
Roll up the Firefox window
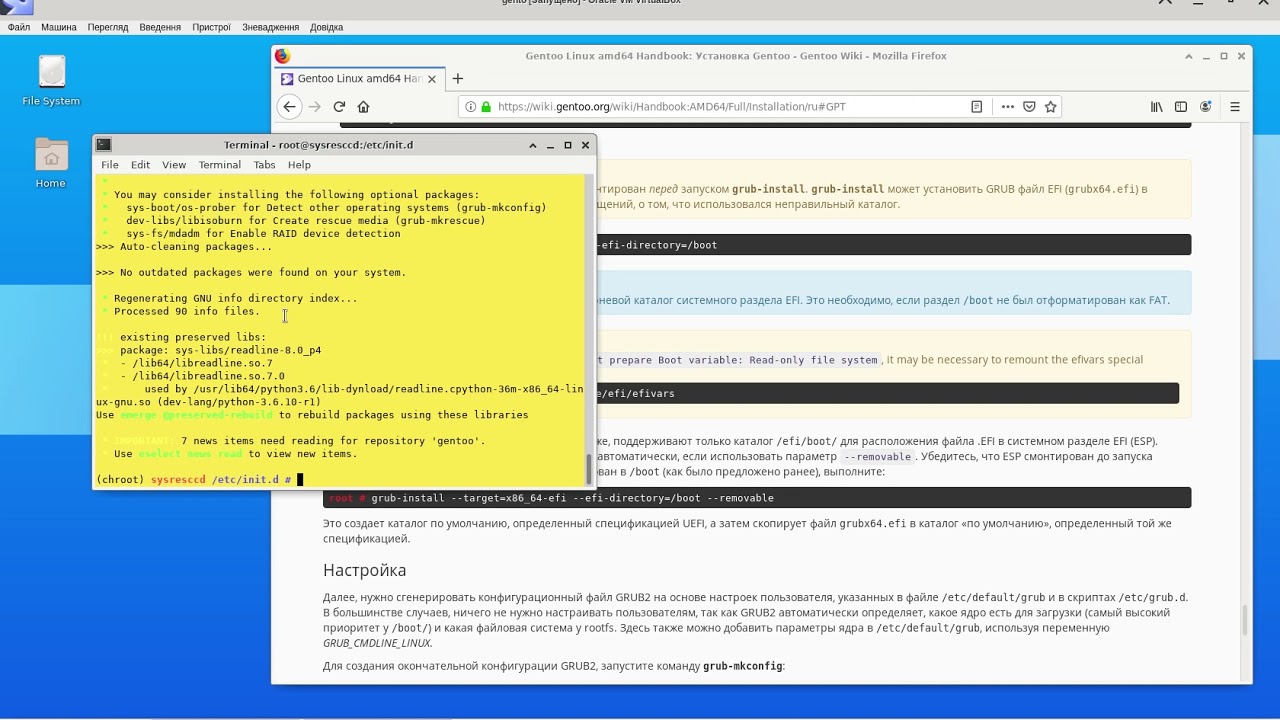tap(1189, 56)
